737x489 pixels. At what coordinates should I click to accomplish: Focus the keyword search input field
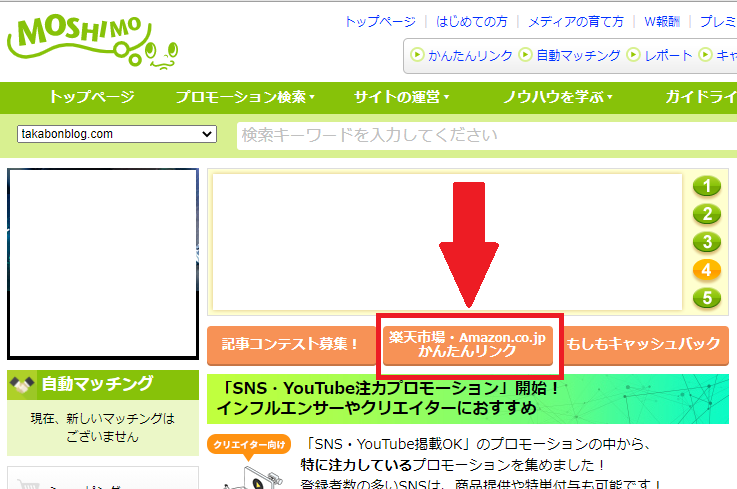(487, 136)
